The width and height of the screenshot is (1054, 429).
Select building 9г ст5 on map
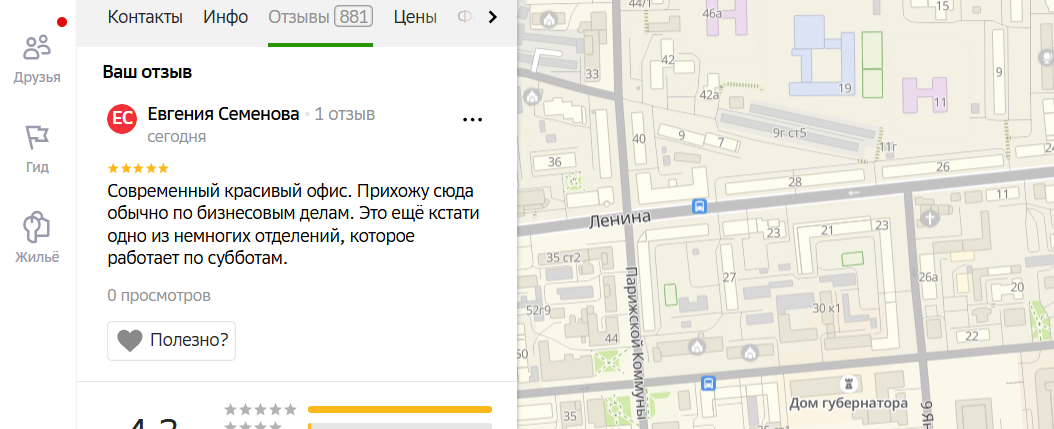[789, 133]
